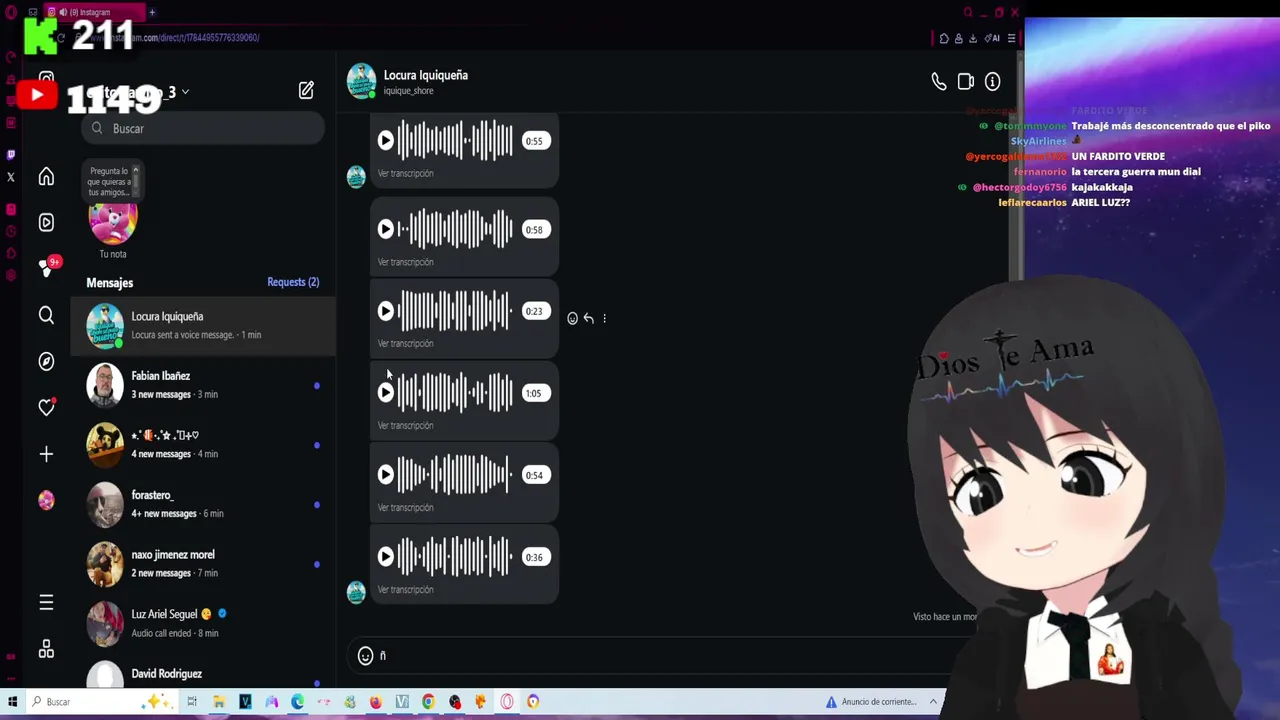
Task: Click the Create plus icon in the sidebar
Action: pyautogui.click(x=46, y=454)
